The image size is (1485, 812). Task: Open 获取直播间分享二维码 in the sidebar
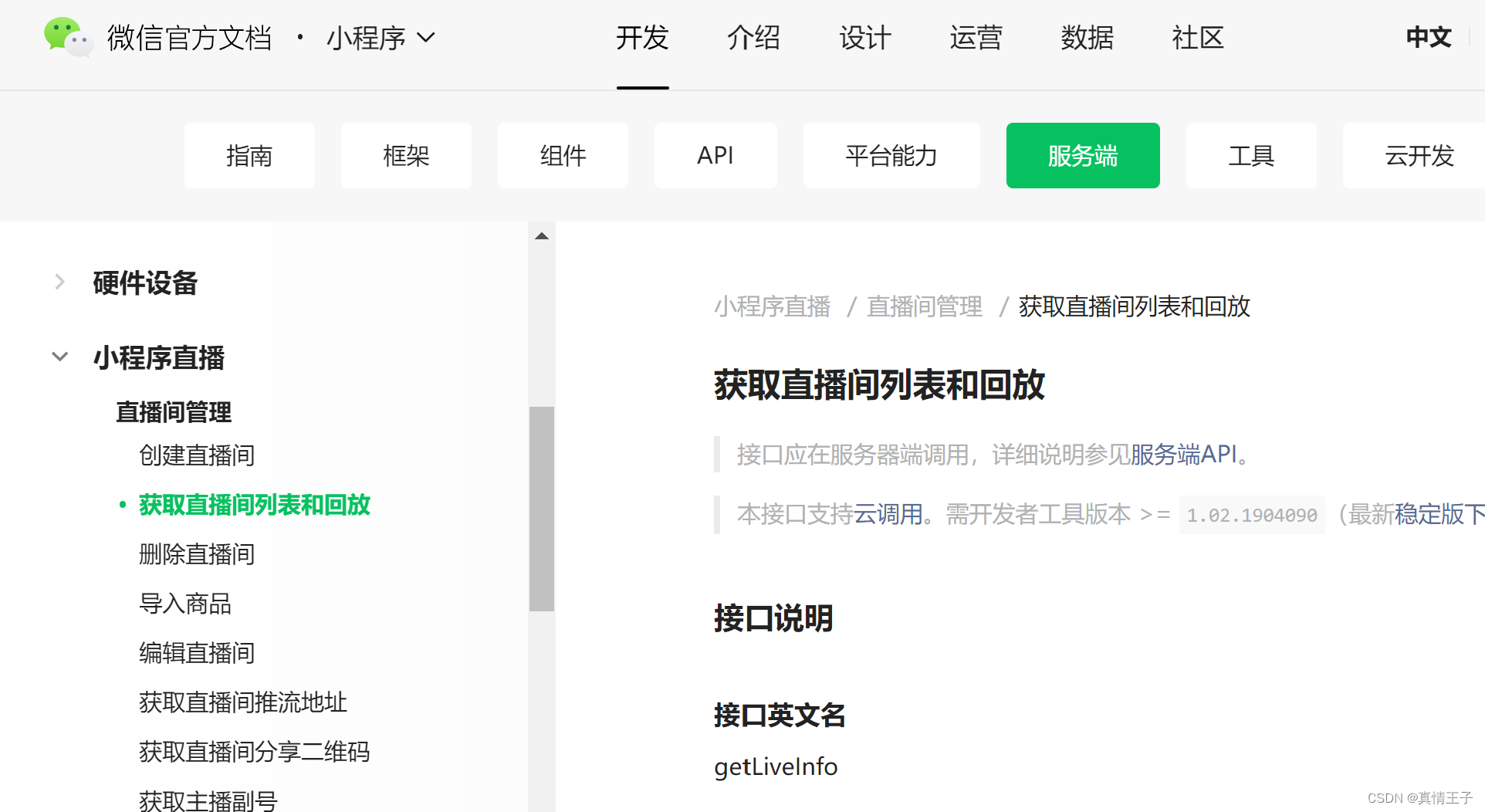pyautogui.click(x=255, y=751)
